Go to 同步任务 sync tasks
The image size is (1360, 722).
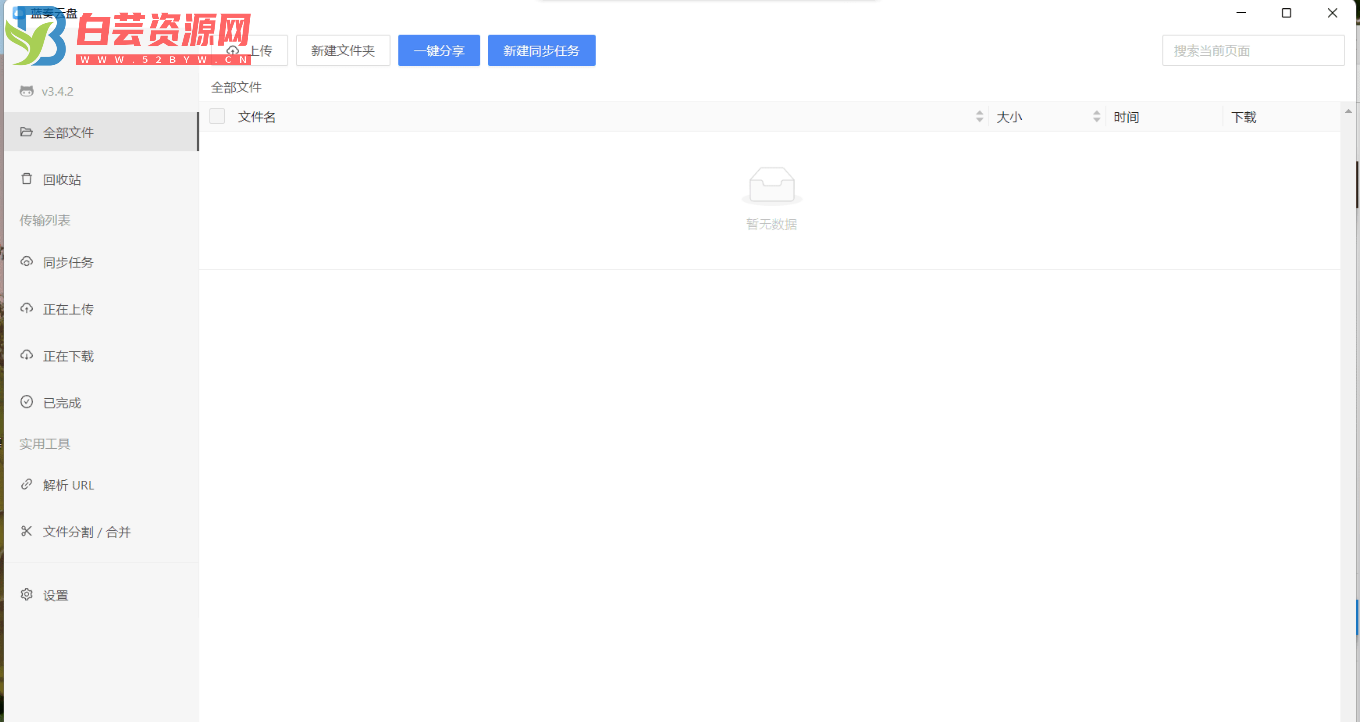point(100,262)
